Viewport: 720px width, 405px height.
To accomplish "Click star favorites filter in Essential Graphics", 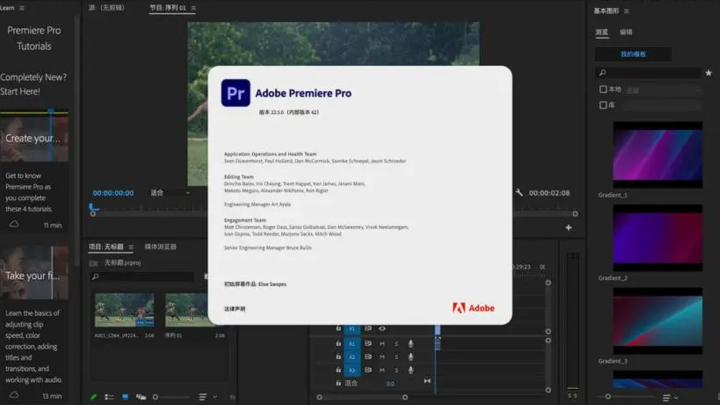I will pyautogui.click(x=709, y=73).
